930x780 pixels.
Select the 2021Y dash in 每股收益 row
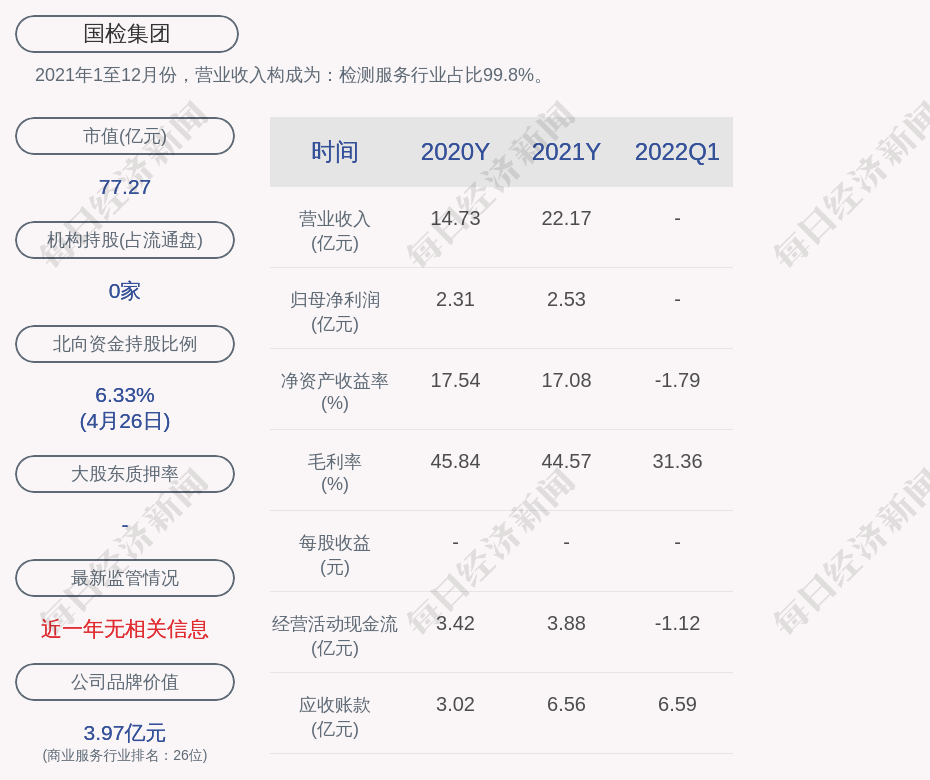click(566, 543)
